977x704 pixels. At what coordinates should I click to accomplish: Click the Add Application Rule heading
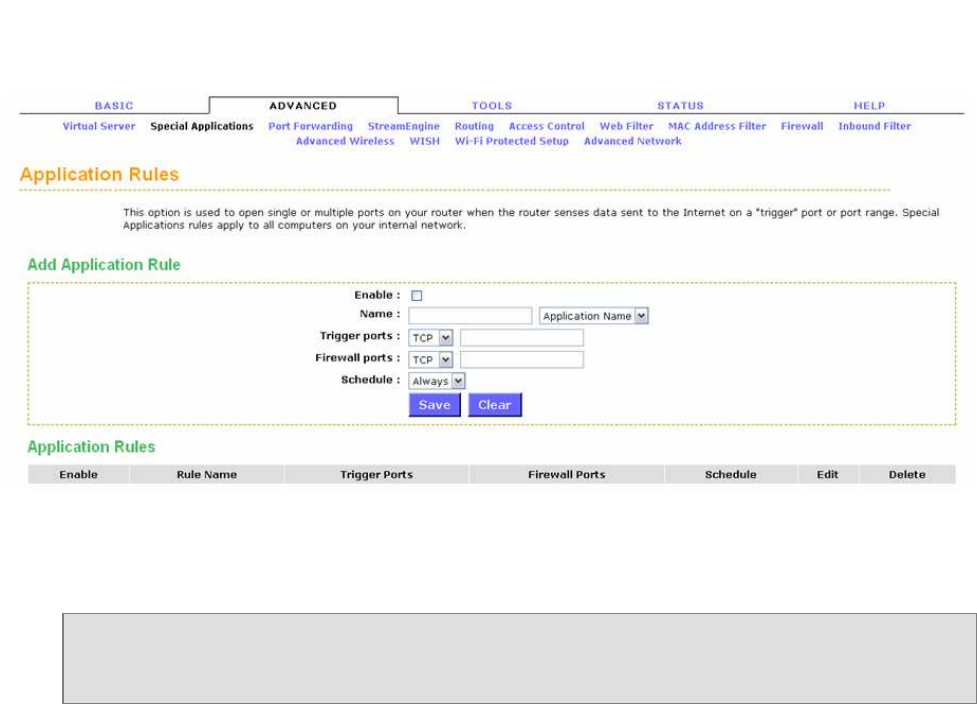tap(104, 265)
